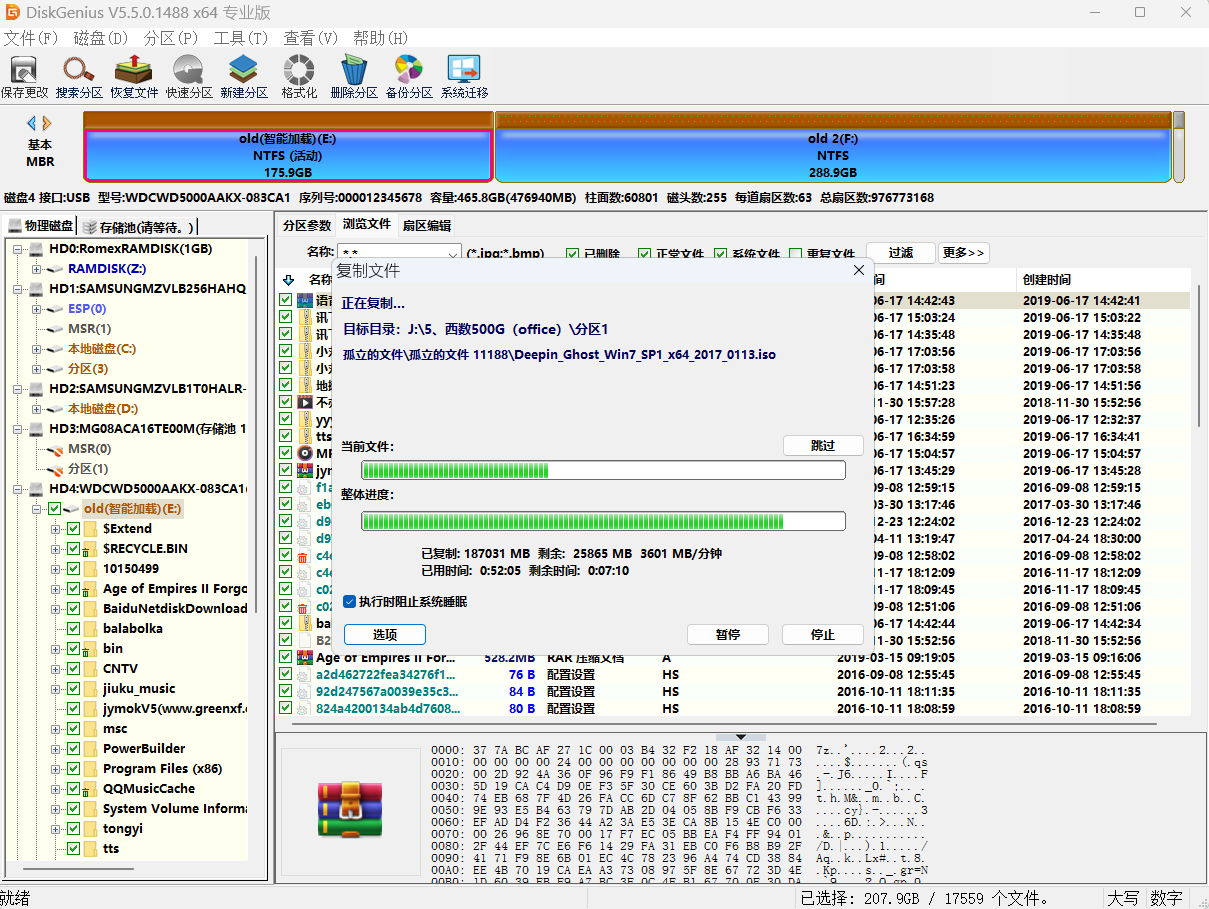The image size is (1209, 909).
Task: Switch to the 分区参数 tab
Action: (x=307, y=225)
